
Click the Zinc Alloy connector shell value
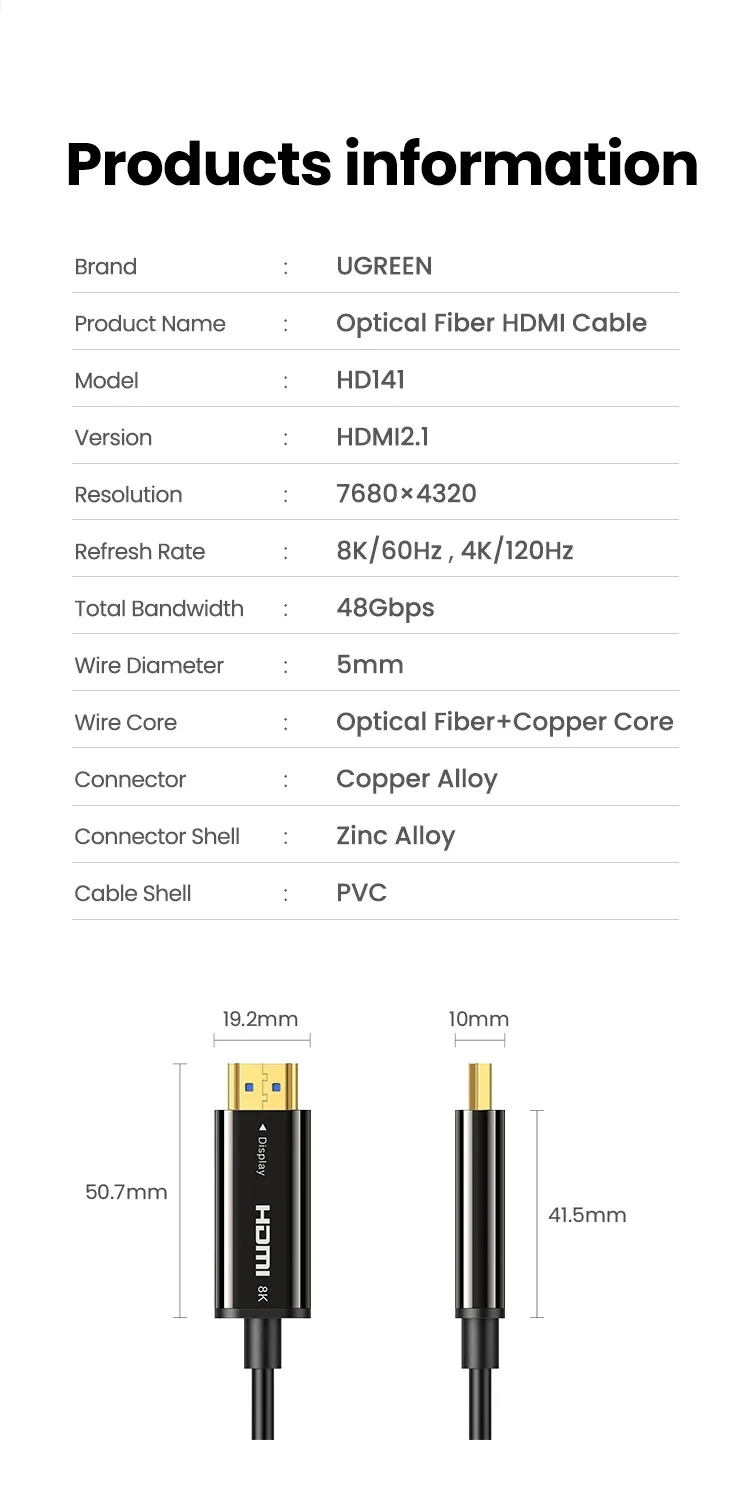(x=395, y=835)
